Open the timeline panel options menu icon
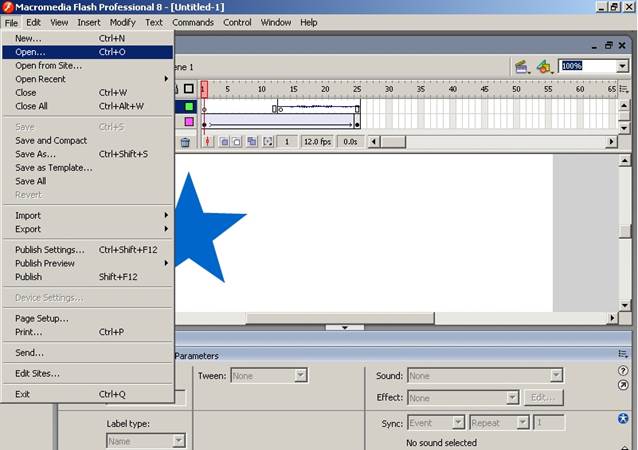Viewport: 638px width, 450px height. (623, 88)
